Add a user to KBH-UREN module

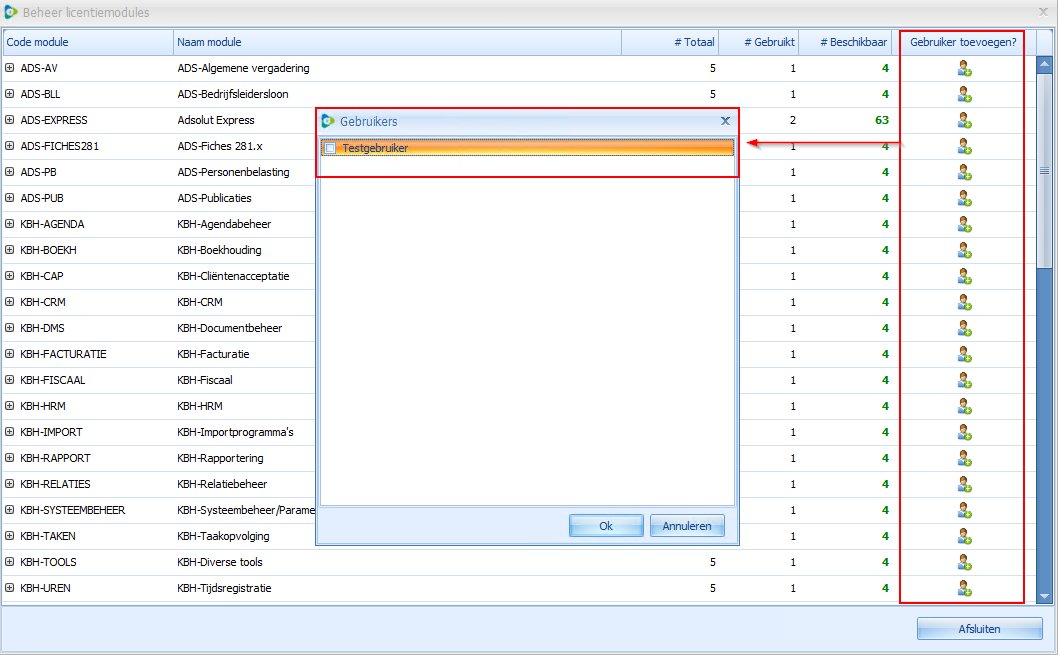click(964, 588)
